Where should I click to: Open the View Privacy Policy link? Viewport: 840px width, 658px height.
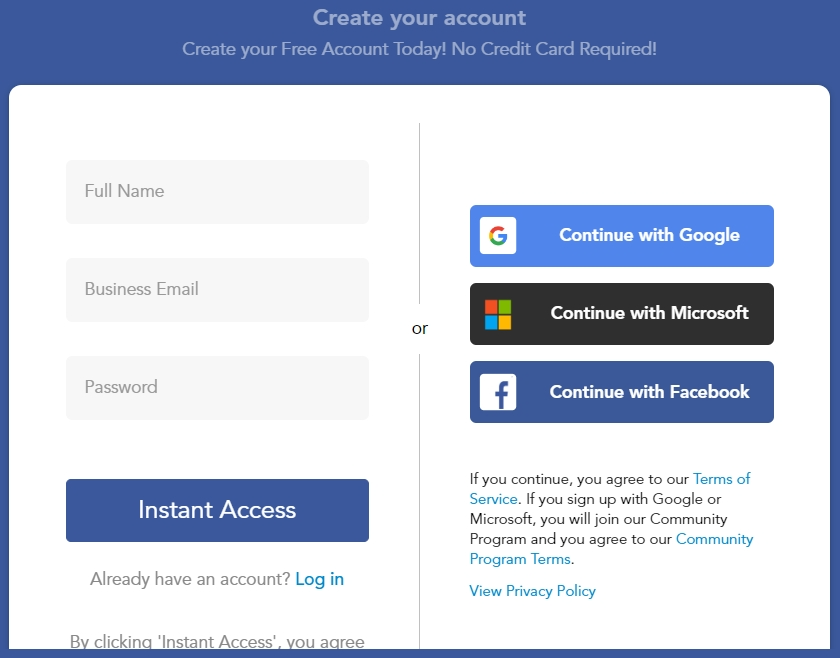pos(532,591)
